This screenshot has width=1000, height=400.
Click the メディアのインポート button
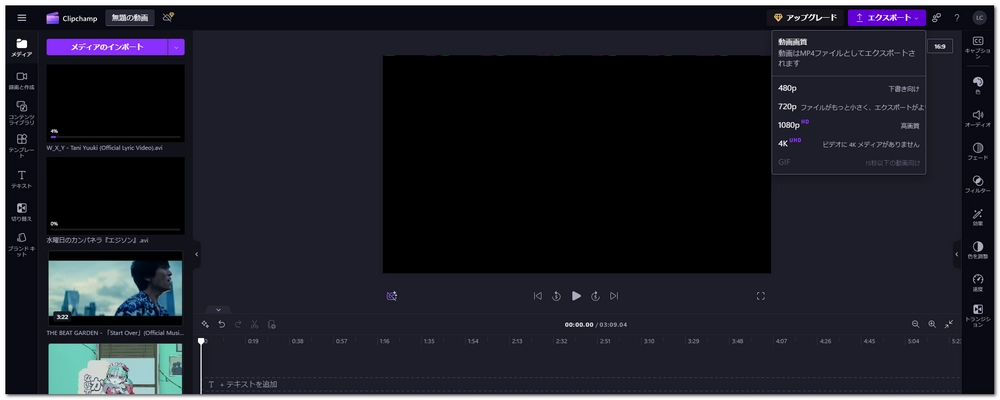coord(107,47)
